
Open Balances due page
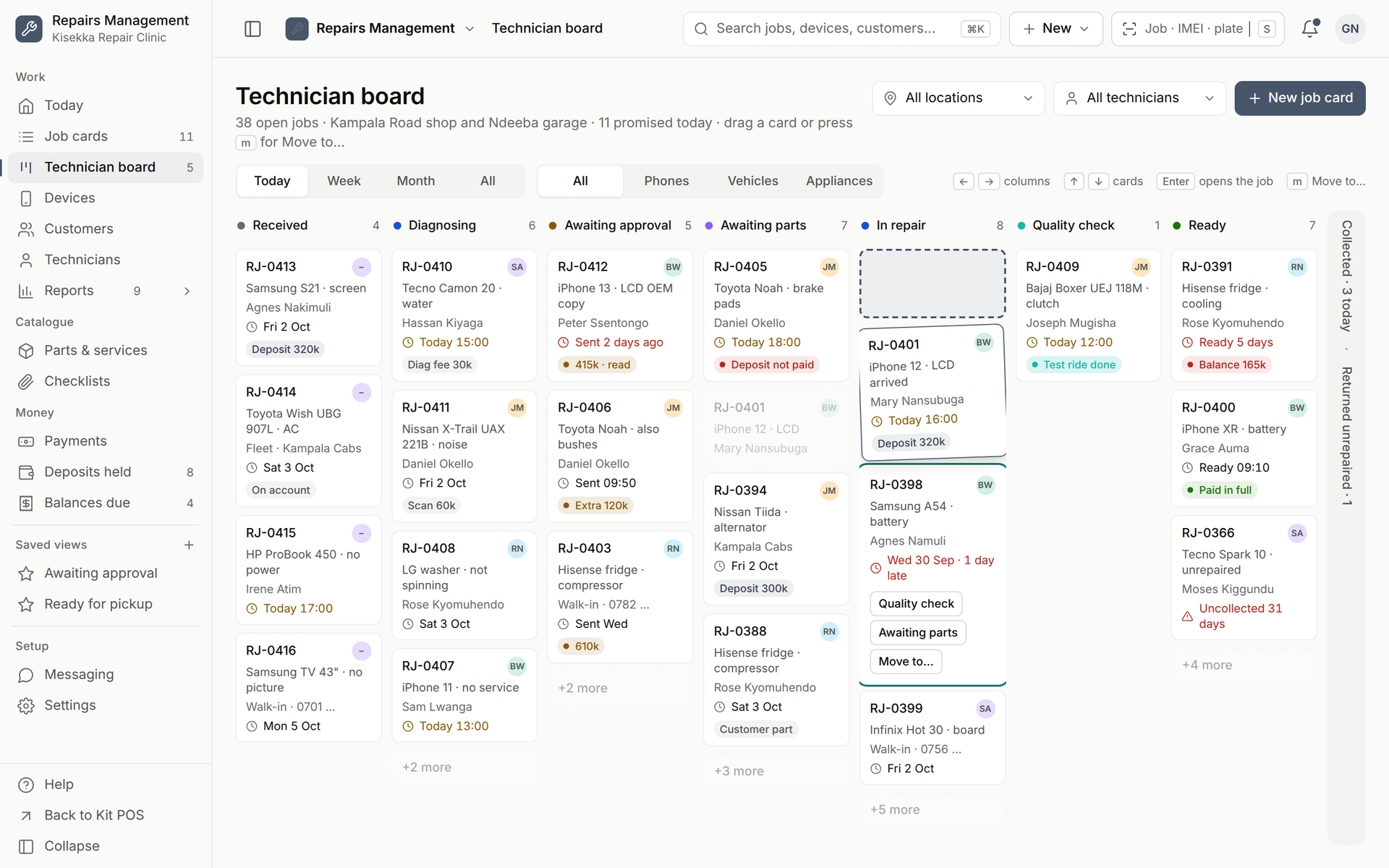[x=106, y=503]
